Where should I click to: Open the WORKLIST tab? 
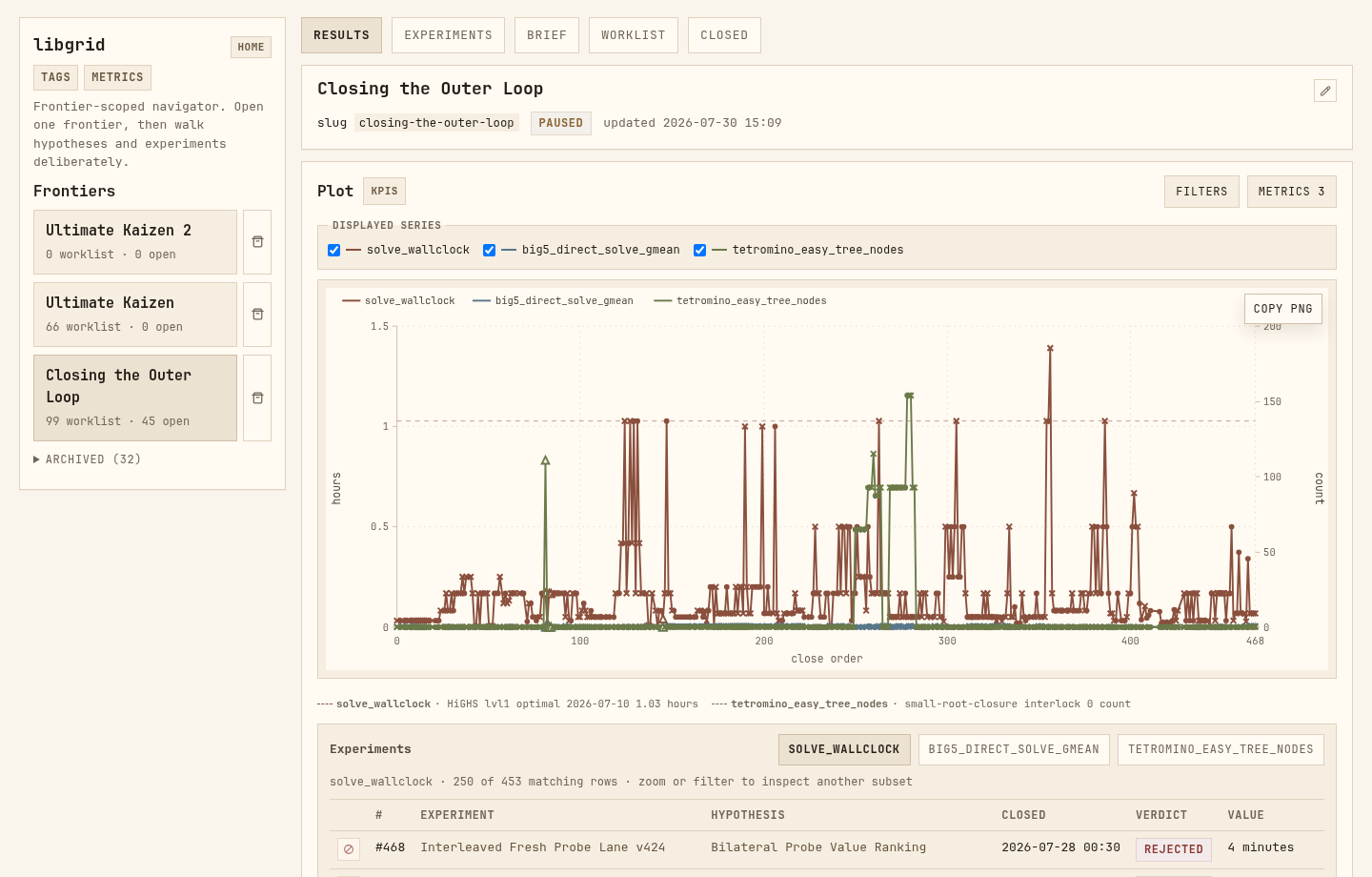pyautogui.click(x=634, y=35)
